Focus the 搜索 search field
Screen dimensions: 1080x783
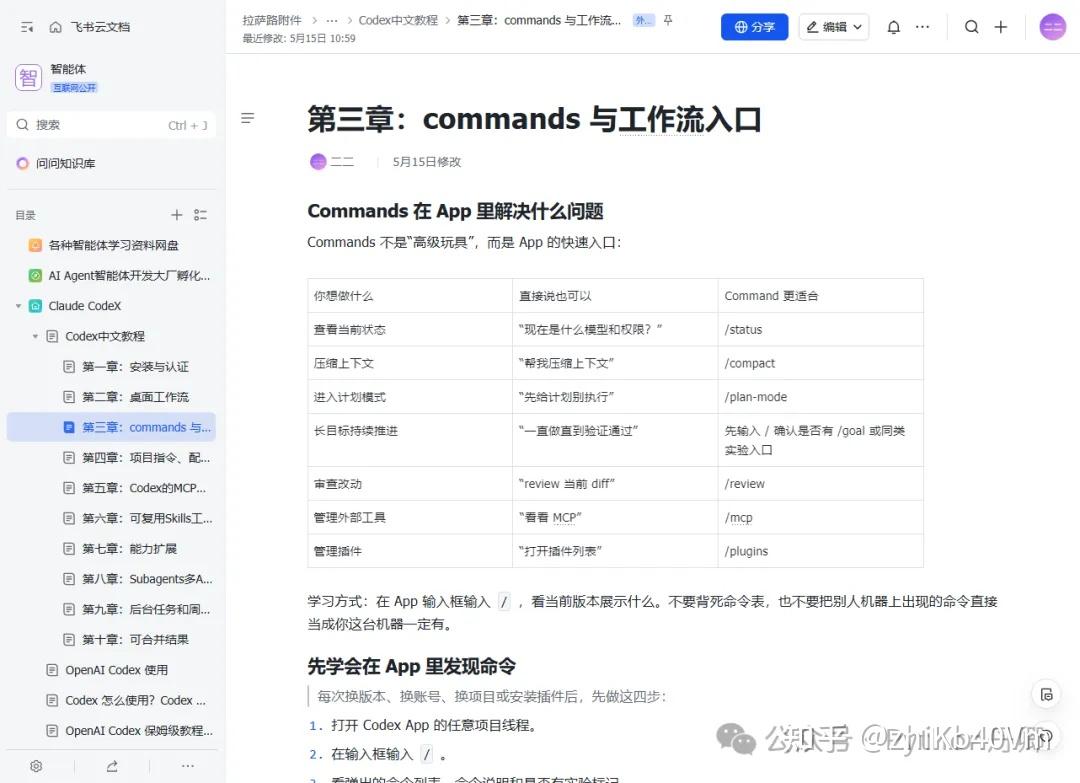click(111, 125)
